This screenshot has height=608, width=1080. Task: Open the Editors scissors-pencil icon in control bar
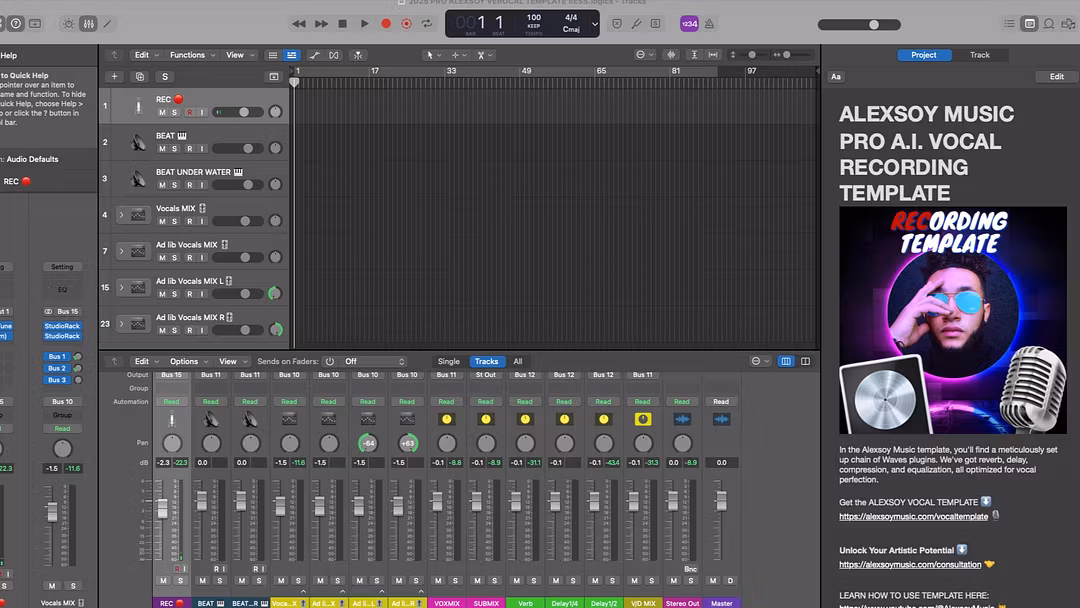107,24
